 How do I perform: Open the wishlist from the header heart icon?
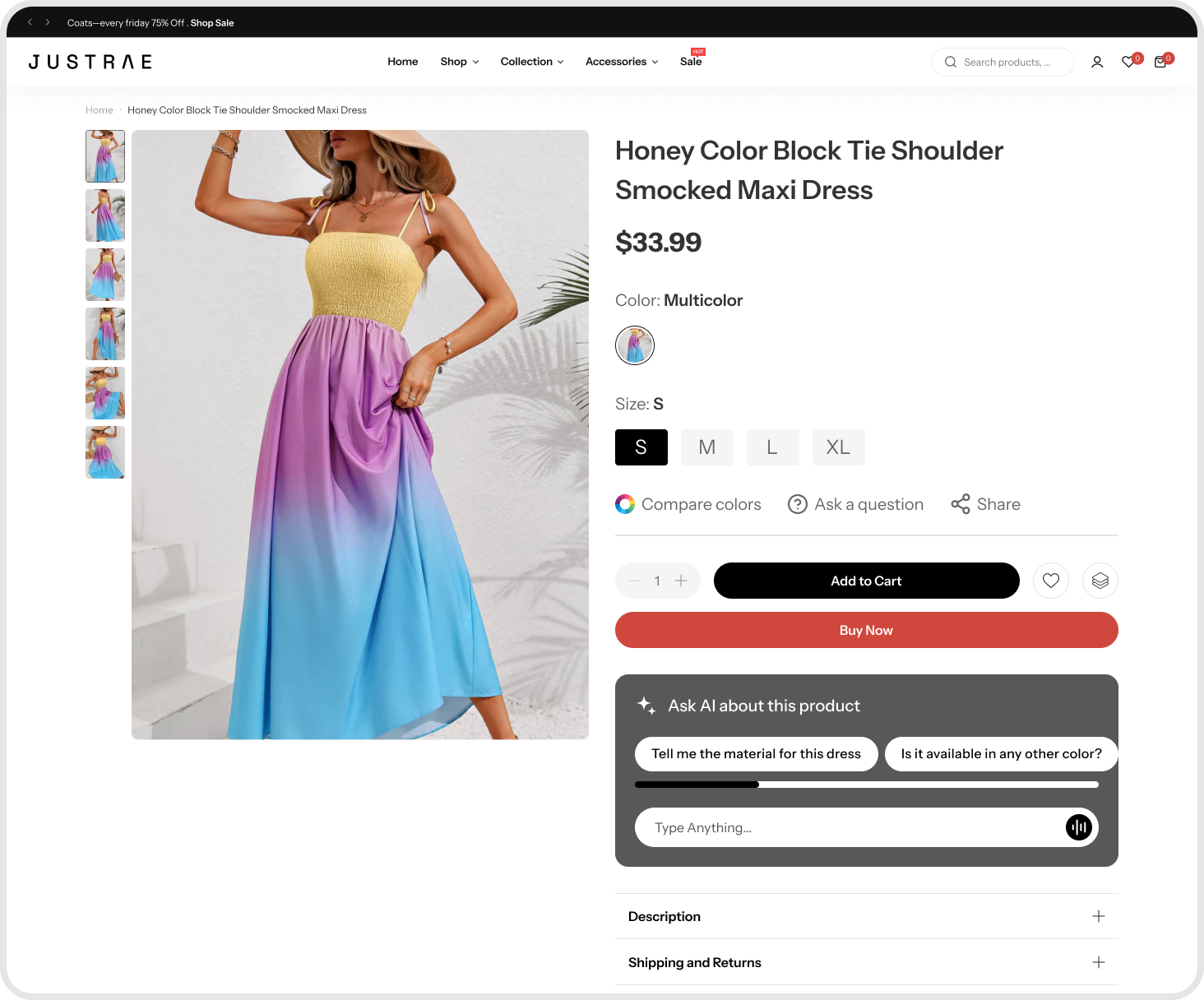coord(1128,62)
